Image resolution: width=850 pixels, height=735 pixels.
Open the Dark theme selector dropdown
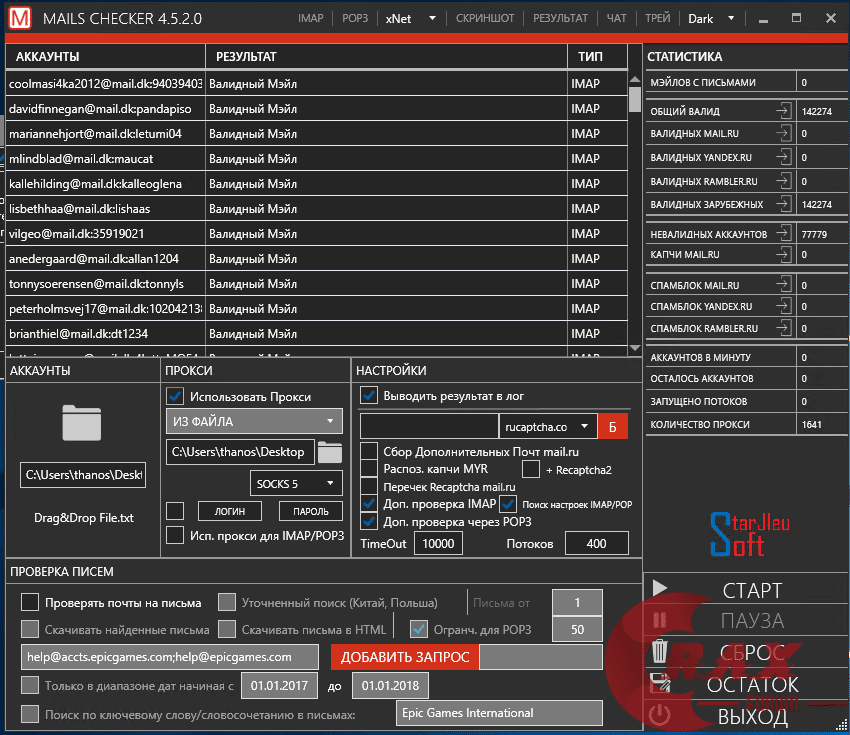coord(733,17)
